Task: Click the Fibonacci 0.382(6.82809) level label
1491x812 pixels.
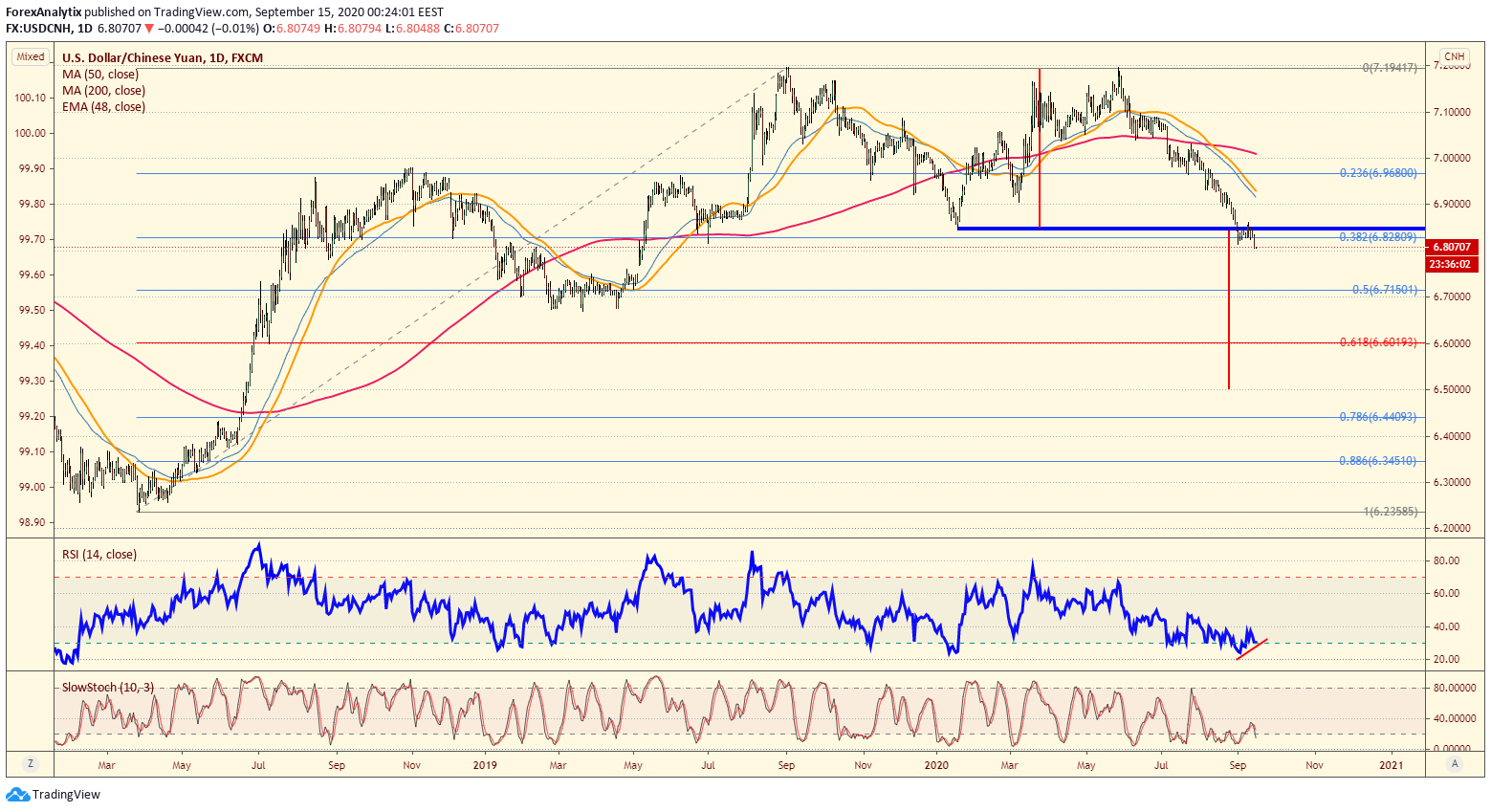Action: click(x=1378, y=236)
